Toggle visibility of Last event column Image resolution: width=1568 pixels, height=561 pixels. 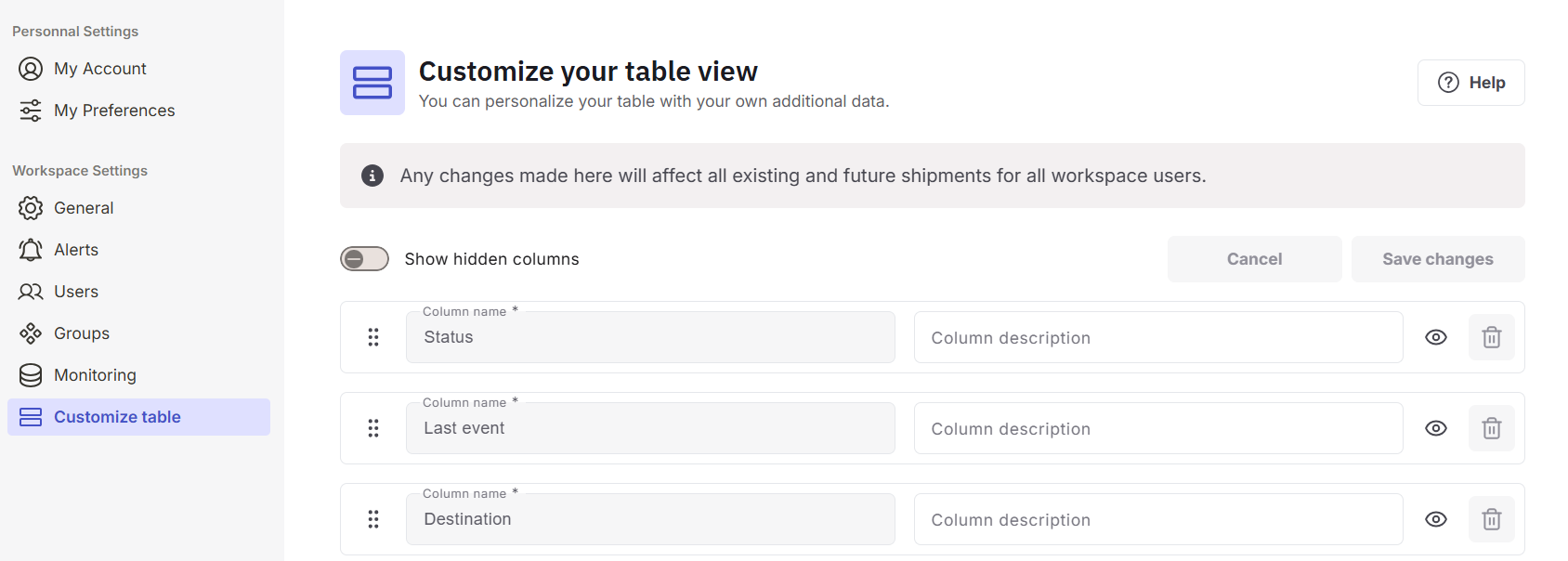(x=1435, y=428)
